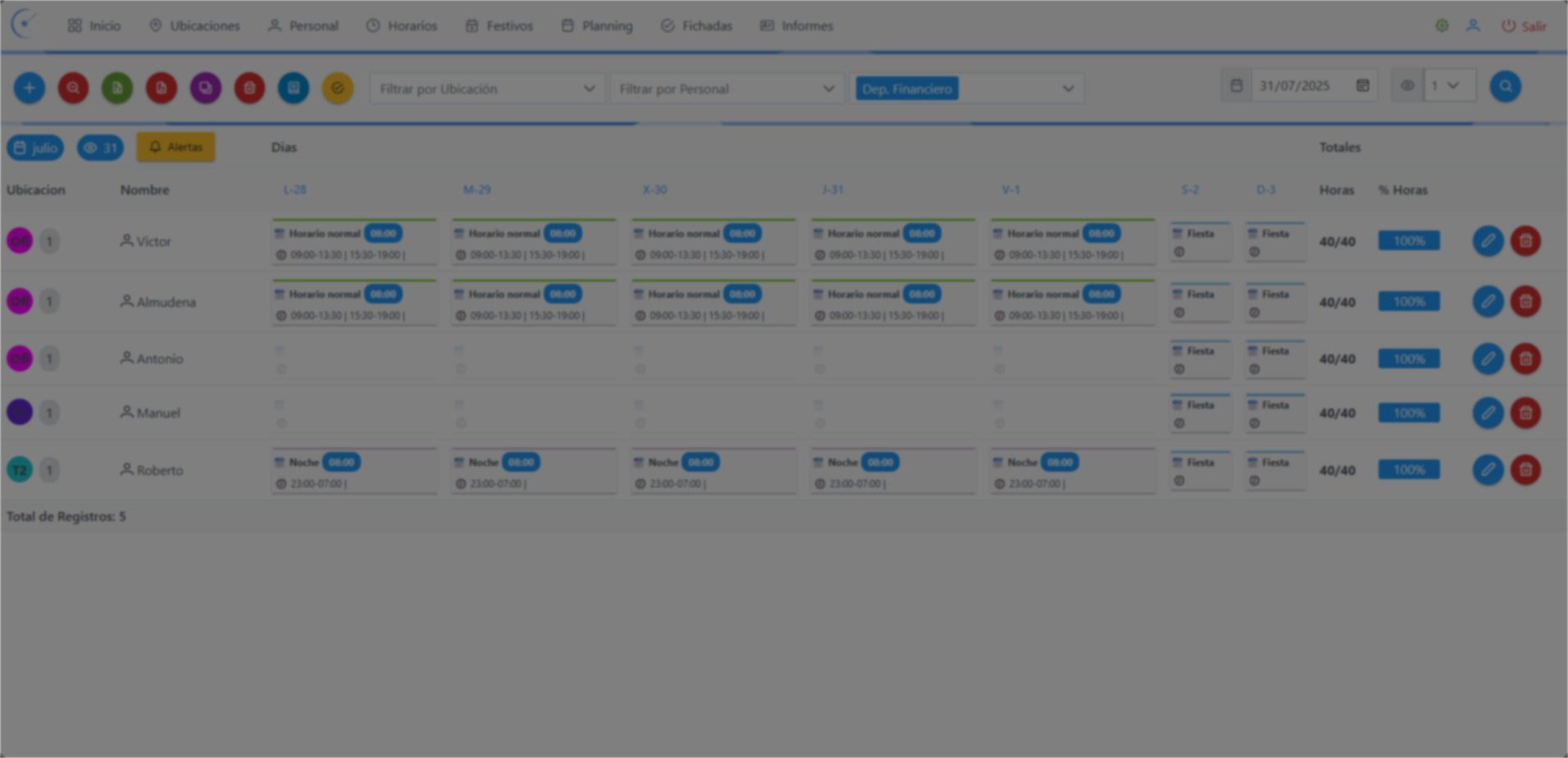Toggle the eye badge showing 31
Viewport: 1568px width, 758px height.
[x=100, y=148]
